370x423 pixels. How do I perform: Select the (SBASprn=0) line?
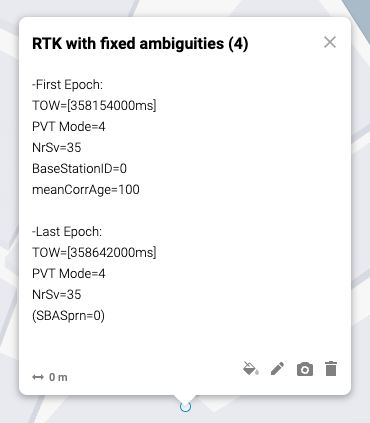pos(68,316)
